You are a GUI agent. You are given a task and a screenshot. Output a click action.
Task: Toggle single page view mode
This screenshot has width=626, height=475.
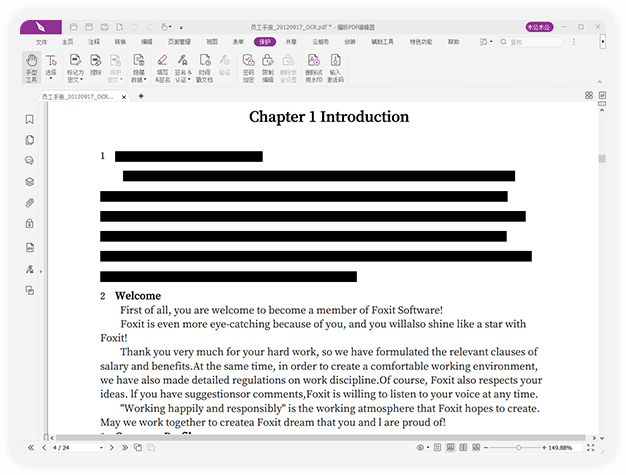coord(438,447)
